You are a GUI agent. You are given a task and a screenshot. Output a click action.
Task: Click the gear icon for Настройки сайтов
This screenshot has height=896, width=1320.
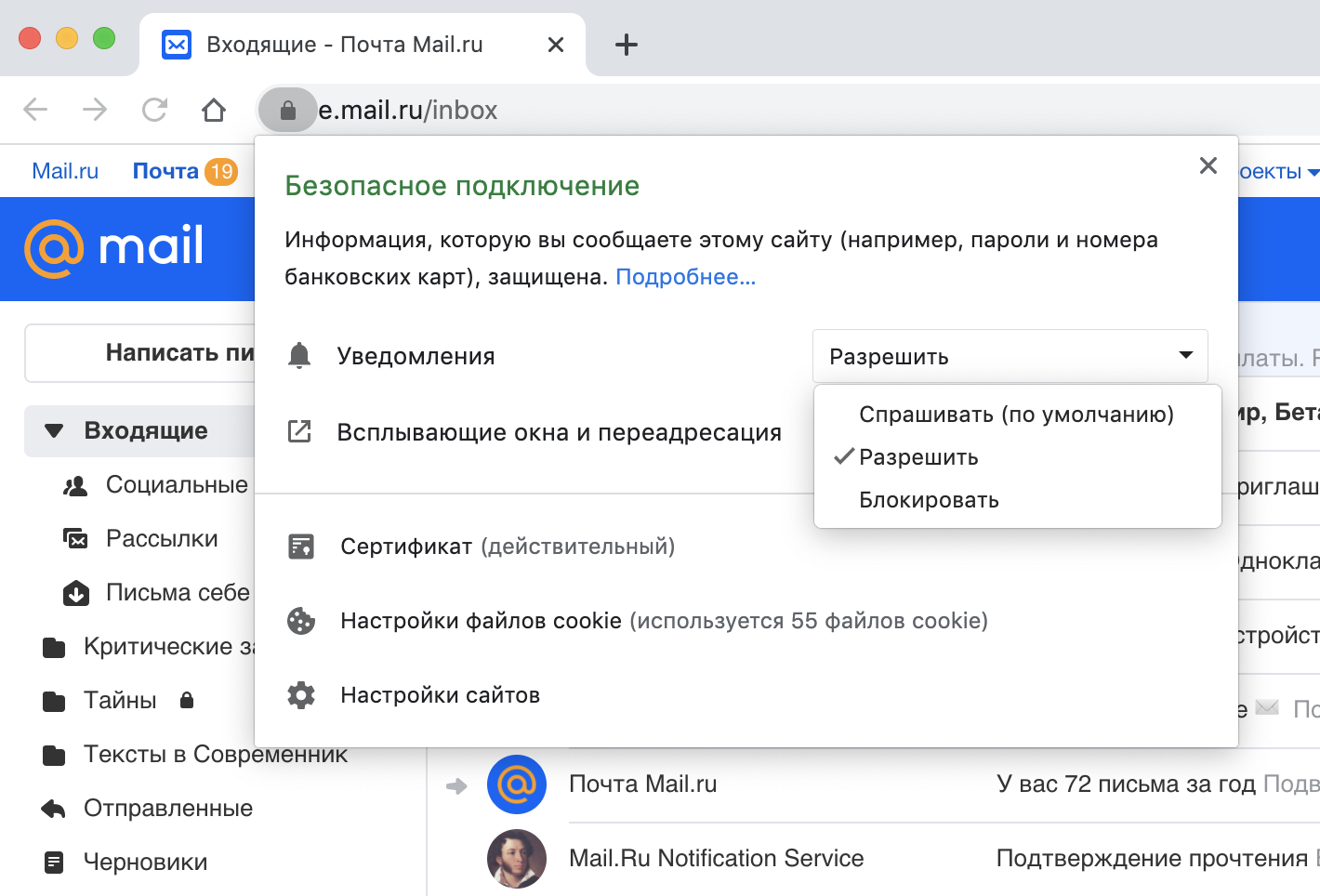[301, 695]
